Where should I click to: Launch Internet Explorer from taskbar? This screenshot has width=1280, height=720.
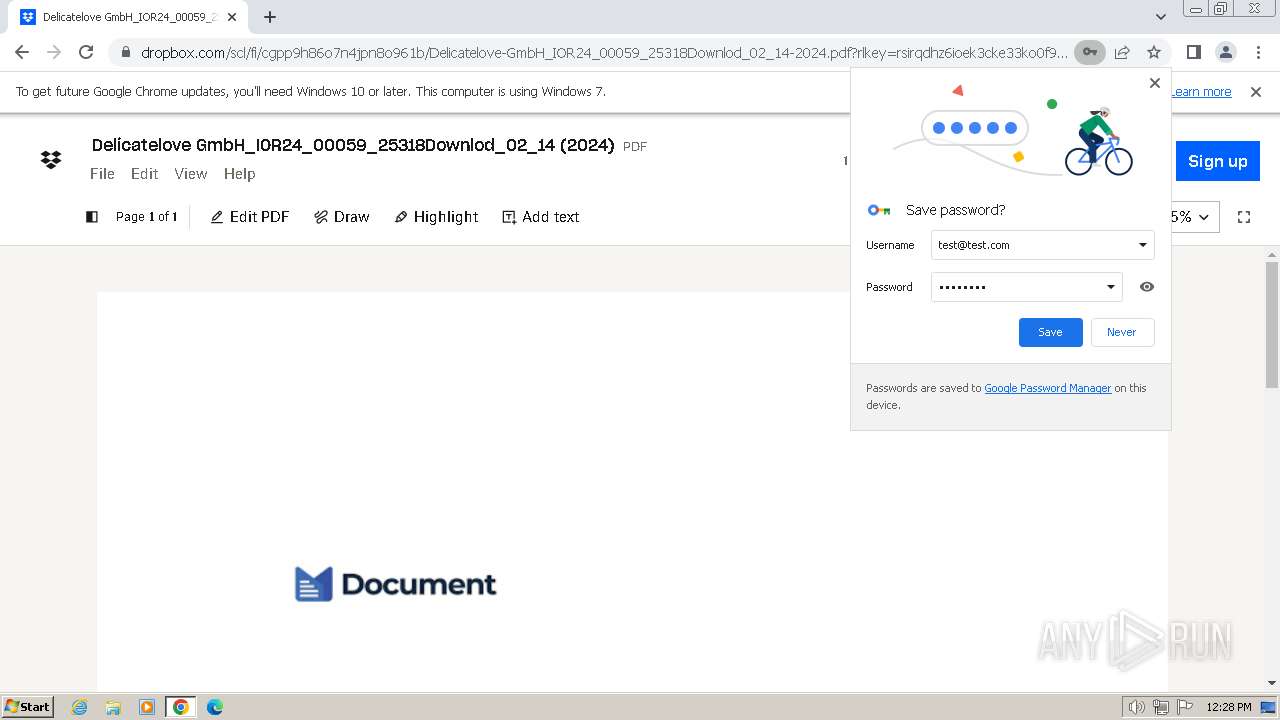coord(79,707)
